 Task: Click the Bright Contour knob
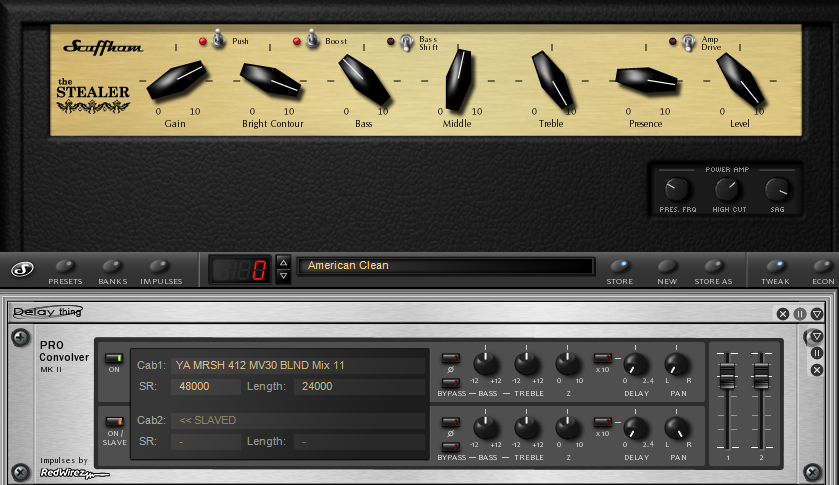[270, 80]
